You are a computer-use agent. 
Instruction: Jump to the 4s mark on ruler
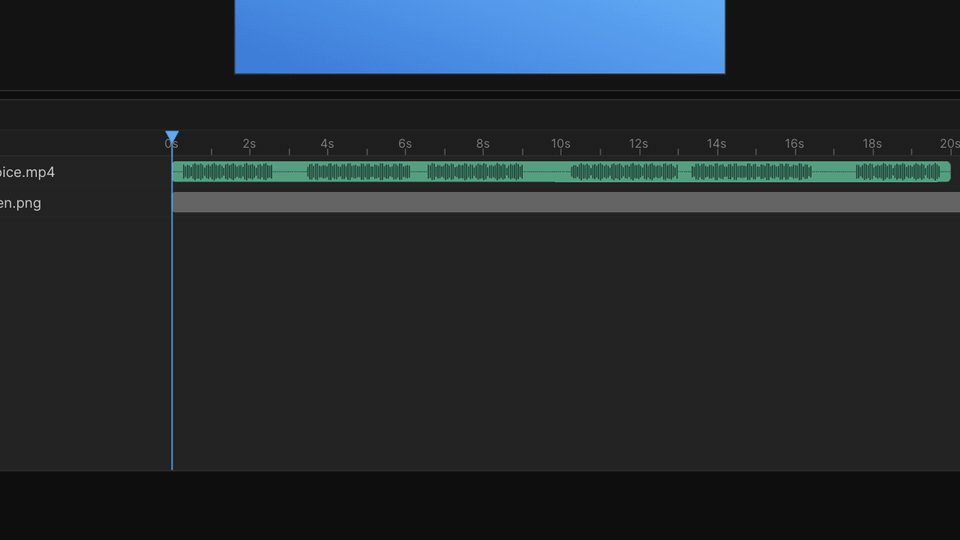[x=327, y=144]
